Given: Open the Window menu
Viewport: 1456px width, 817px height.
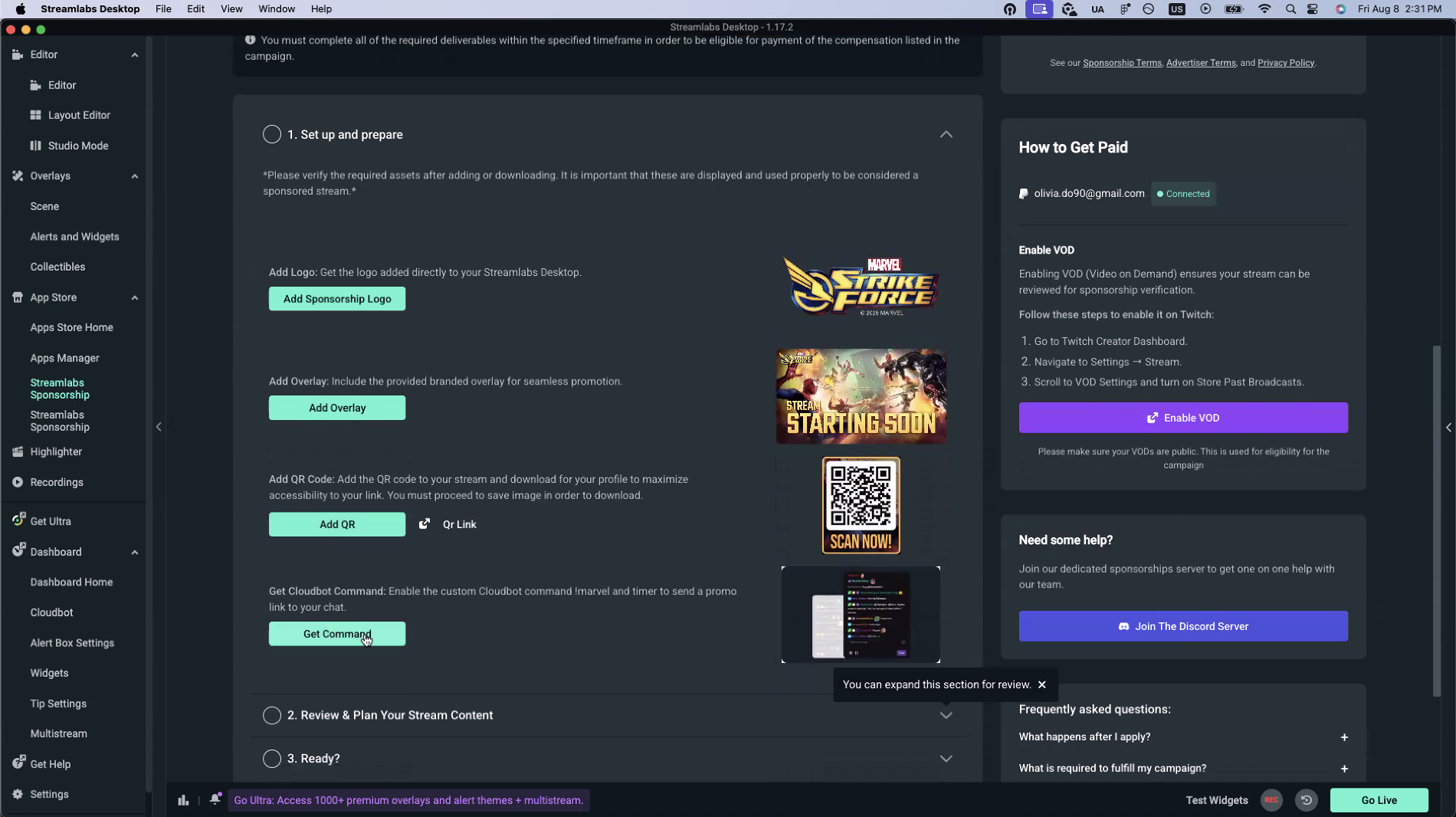Looking at the screenshot, I should [x=277, y=9].
